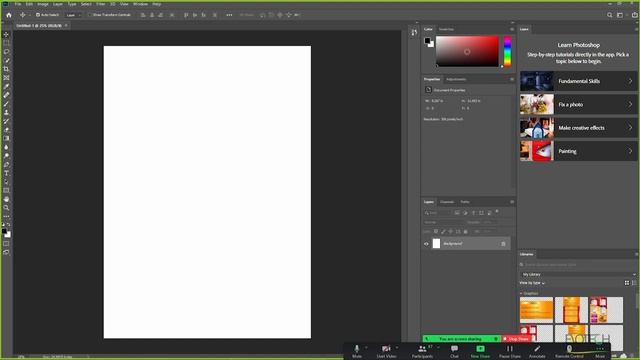Screen dimensions: 640x360
Task: Click Zoom Participants icon
Action: point(422,349)
